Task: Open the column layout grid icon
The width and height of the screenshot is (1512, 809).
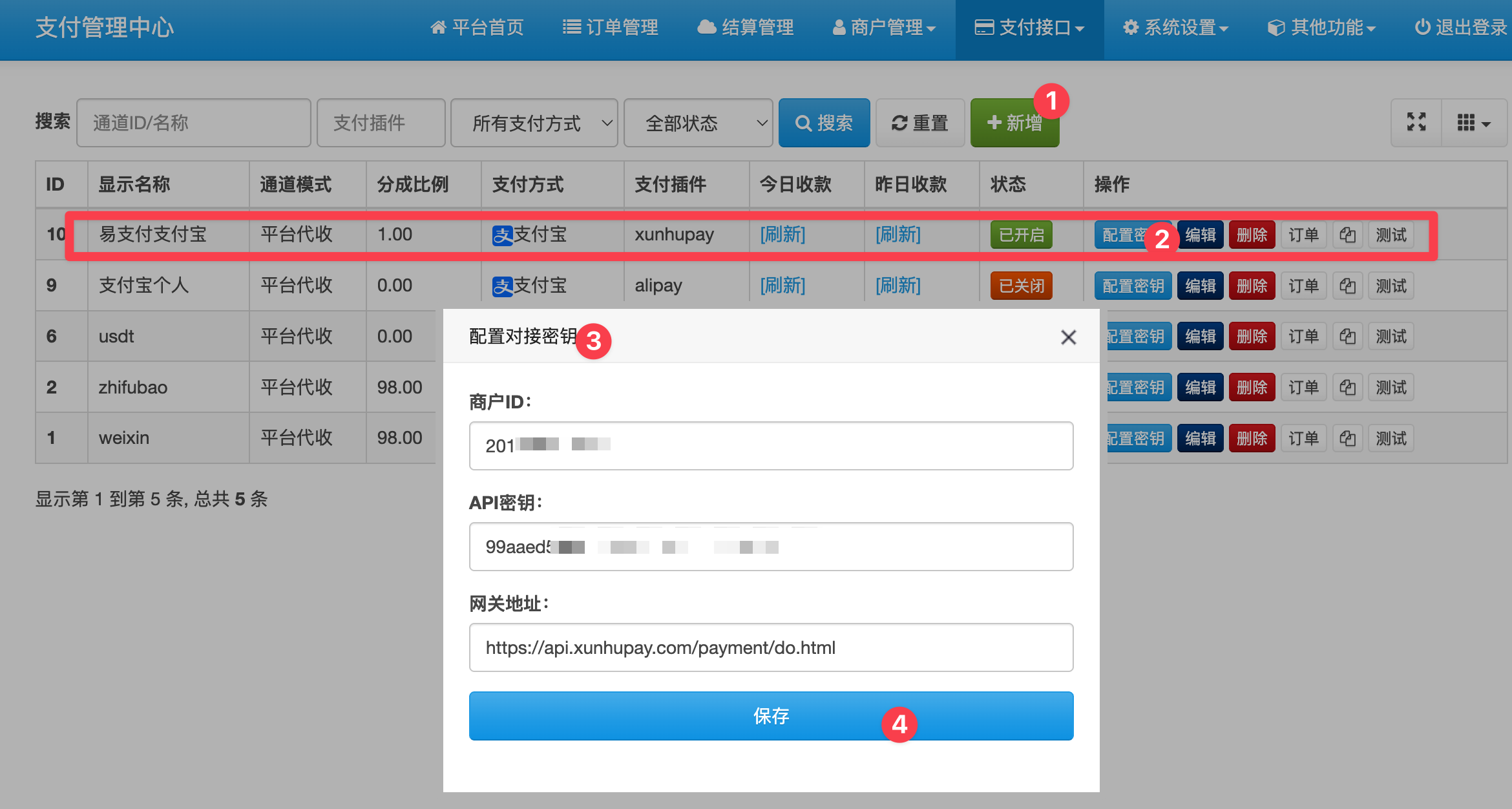Action: (1467, 123)
